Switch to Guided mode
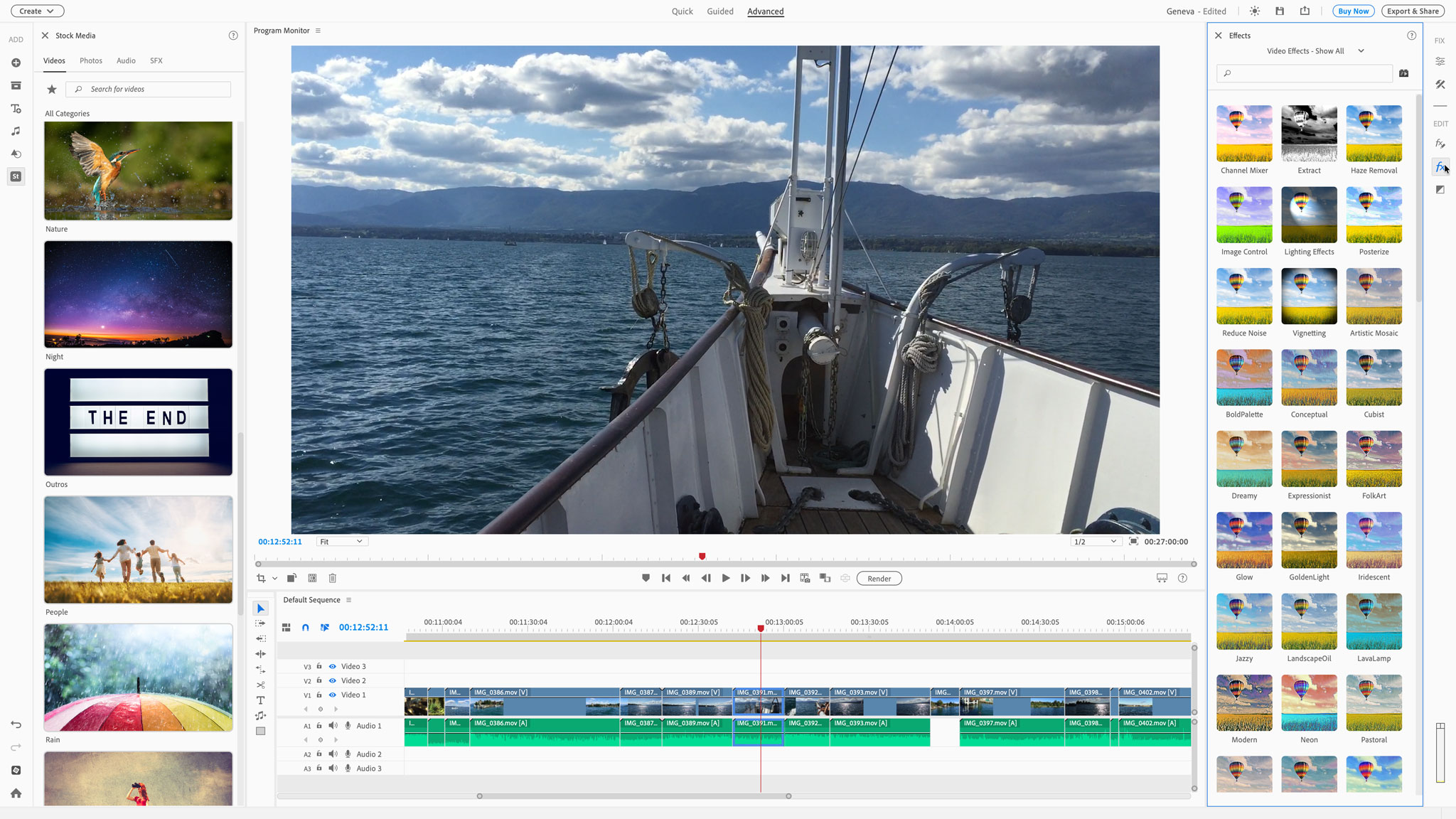This screenshot has height=819, width=1456. [719, 11]
